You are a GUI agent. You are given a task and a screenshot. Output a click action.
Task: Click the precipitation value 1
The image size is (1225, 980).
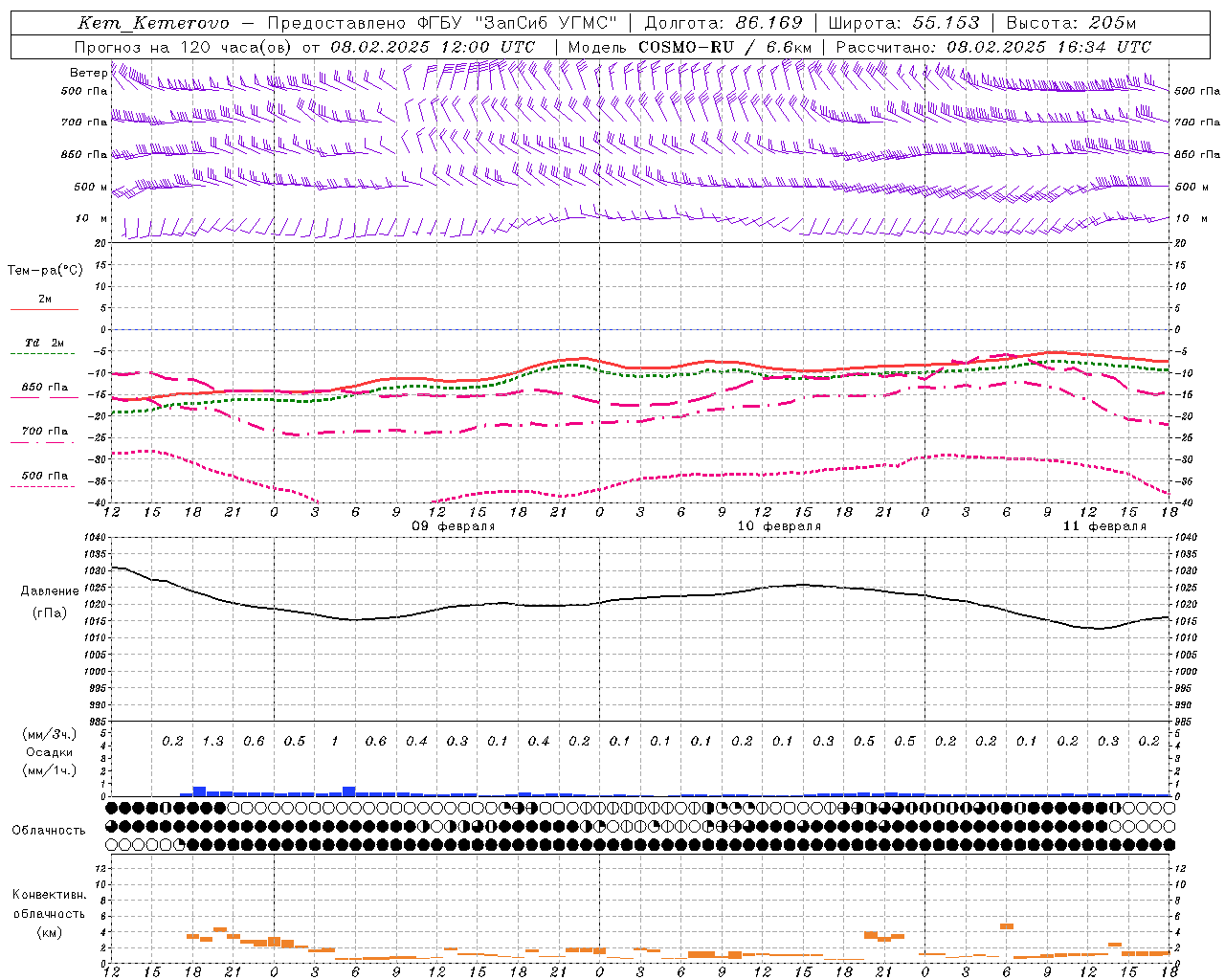pos(335,741)
